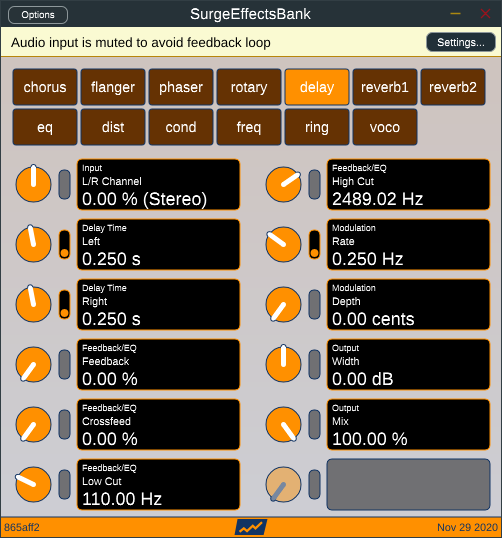Toggle the switch beside Output Width
The image size is (502, 538).
click(315, 364)
